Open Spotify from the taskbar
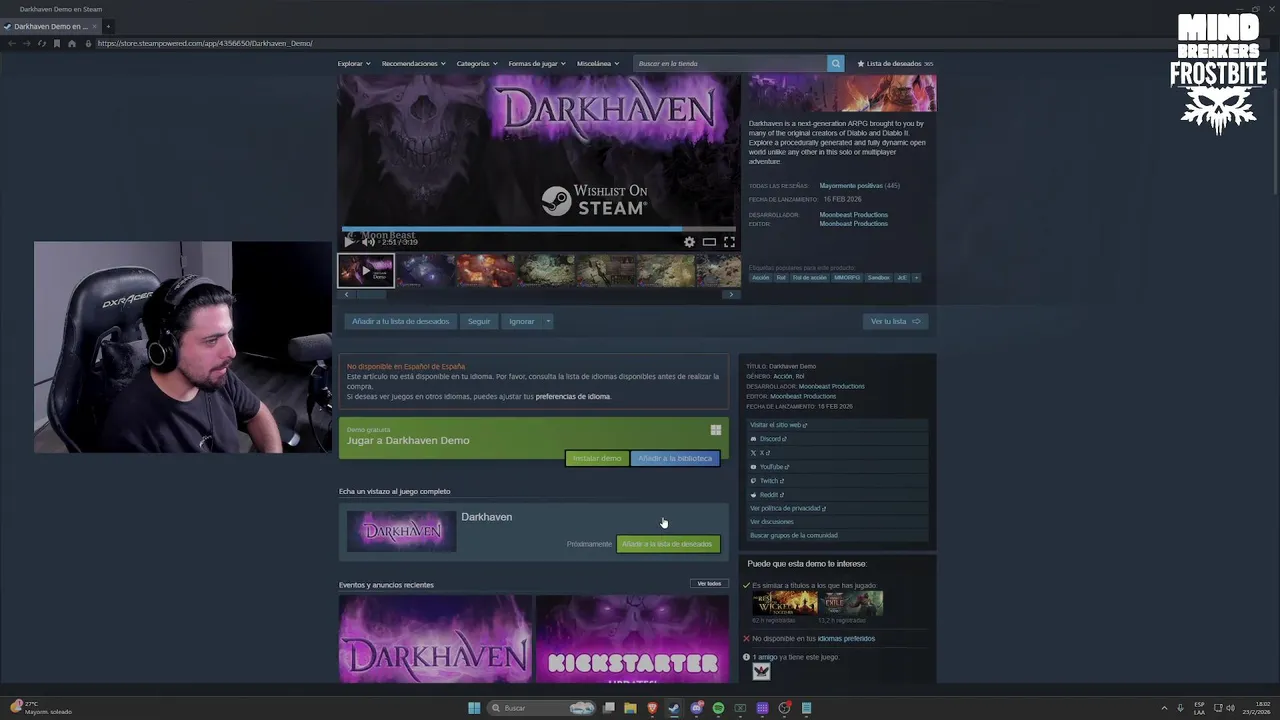Viewport: 1280px width, 720px height. click(x=718, y=708)
